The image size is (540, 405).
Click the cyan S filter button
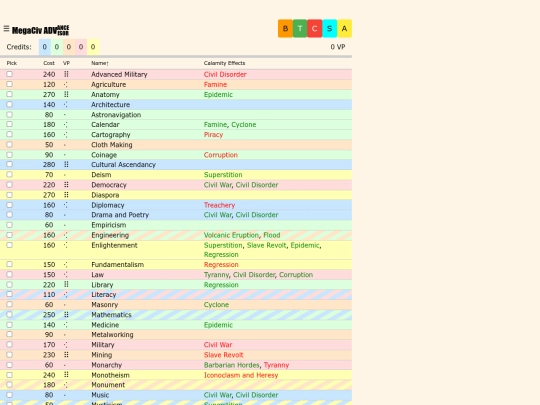(330, 29)
